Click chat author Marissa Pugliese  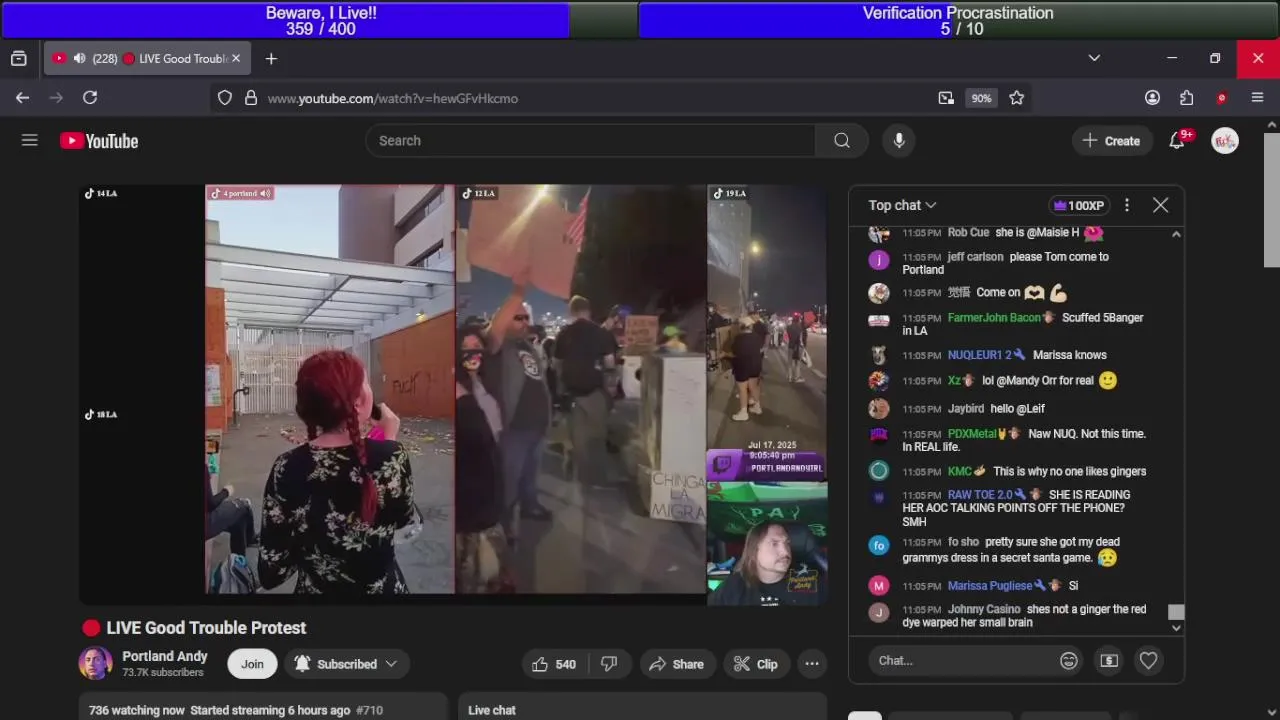pyautogui.click(x=990, y=586)
